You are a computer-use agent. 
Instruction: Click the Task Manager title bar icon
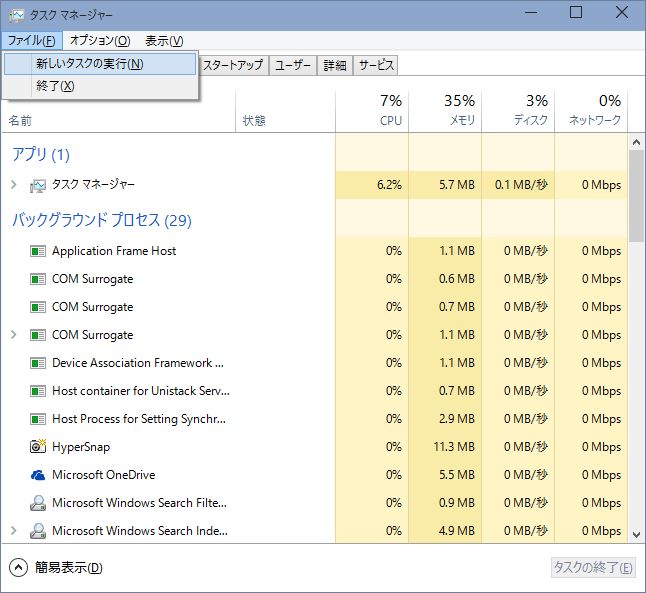[16, 15]
